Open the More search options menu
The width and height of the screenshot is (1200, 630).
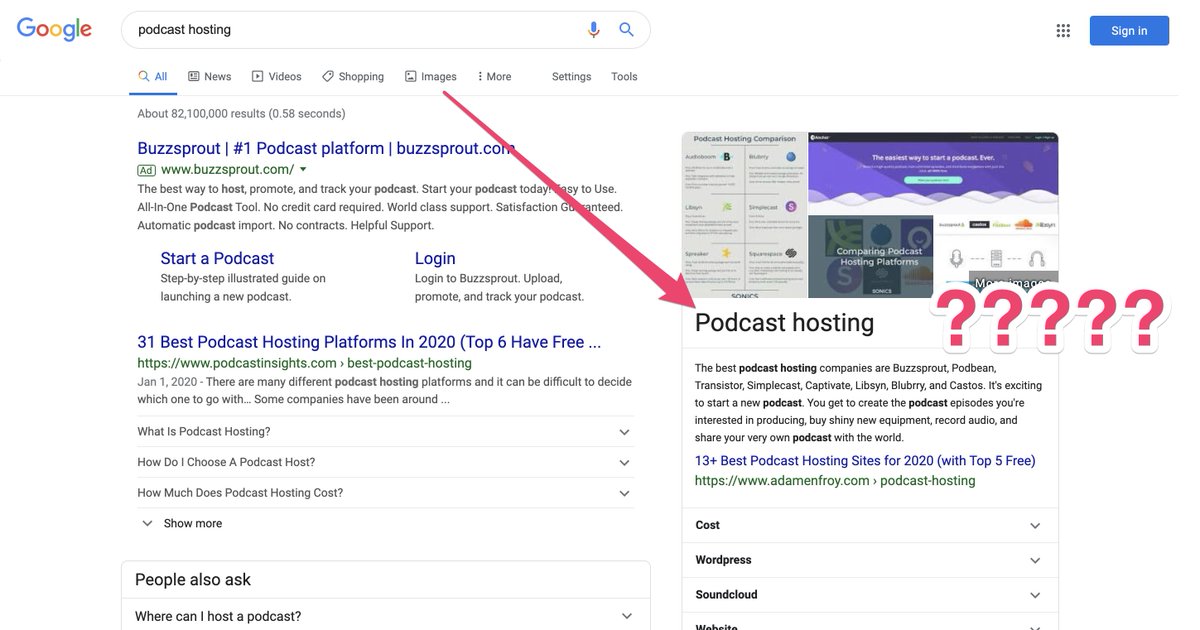(x=494, y=76)
